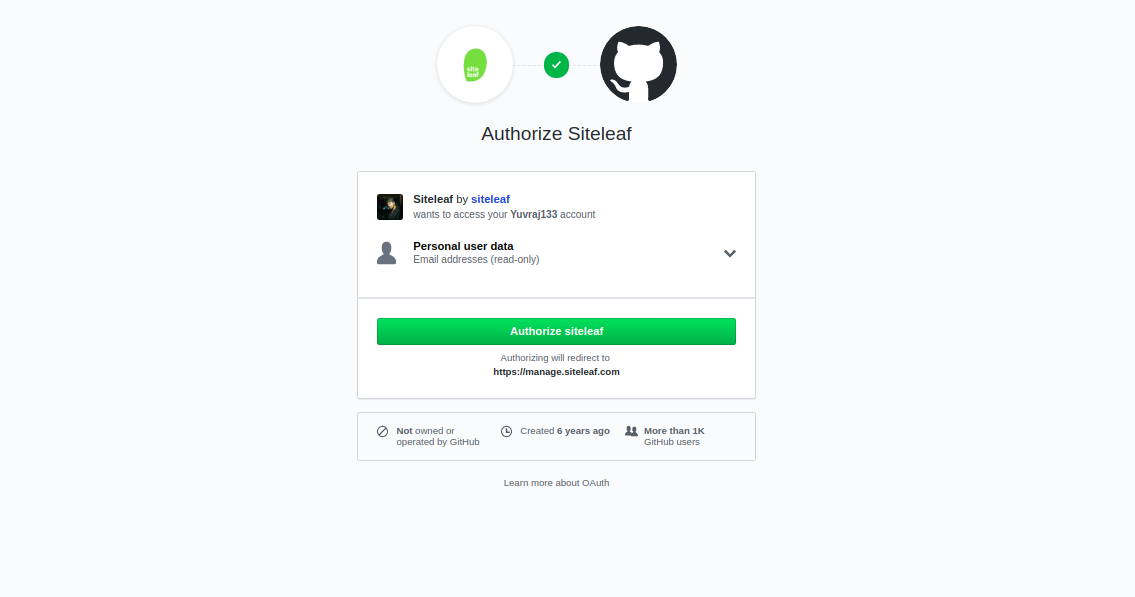Click the green Siteleaf leaf logo
The image size is (1135, 597).
click(x=475, y=64)
